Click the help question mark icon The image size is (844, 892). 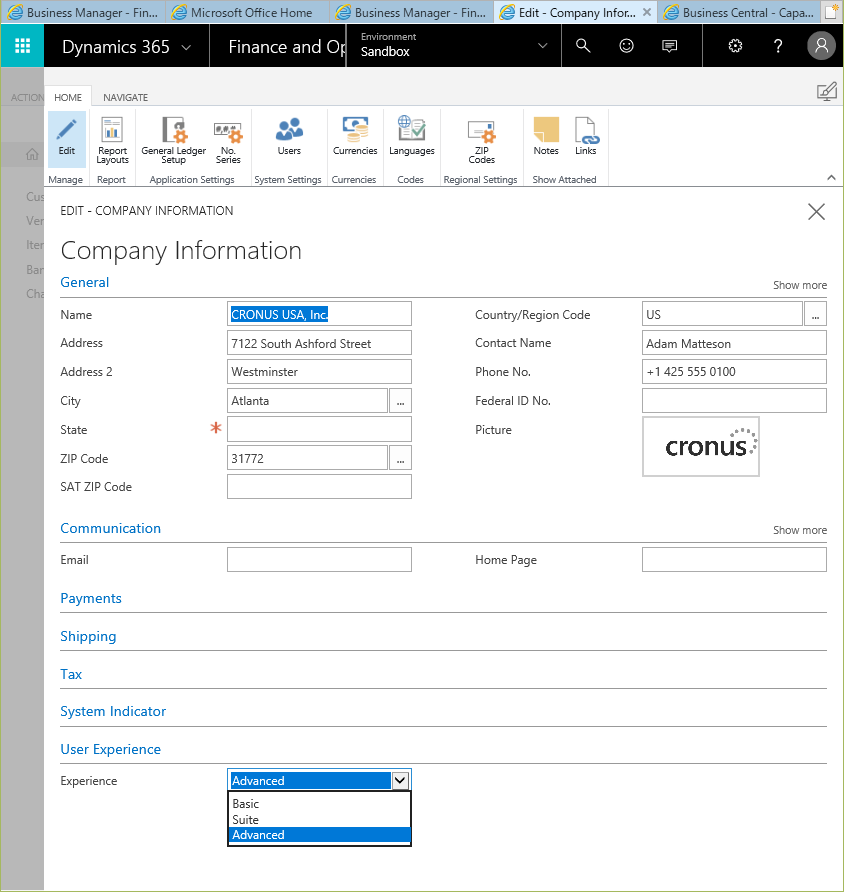point(778,46)
